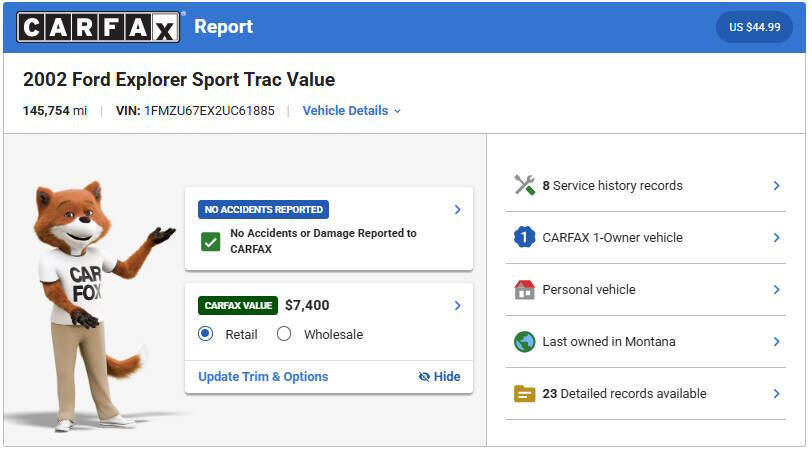The image size is (812, 451).
Task: Click the blue 1-Owner badge icon
Action: pos(524,237)
